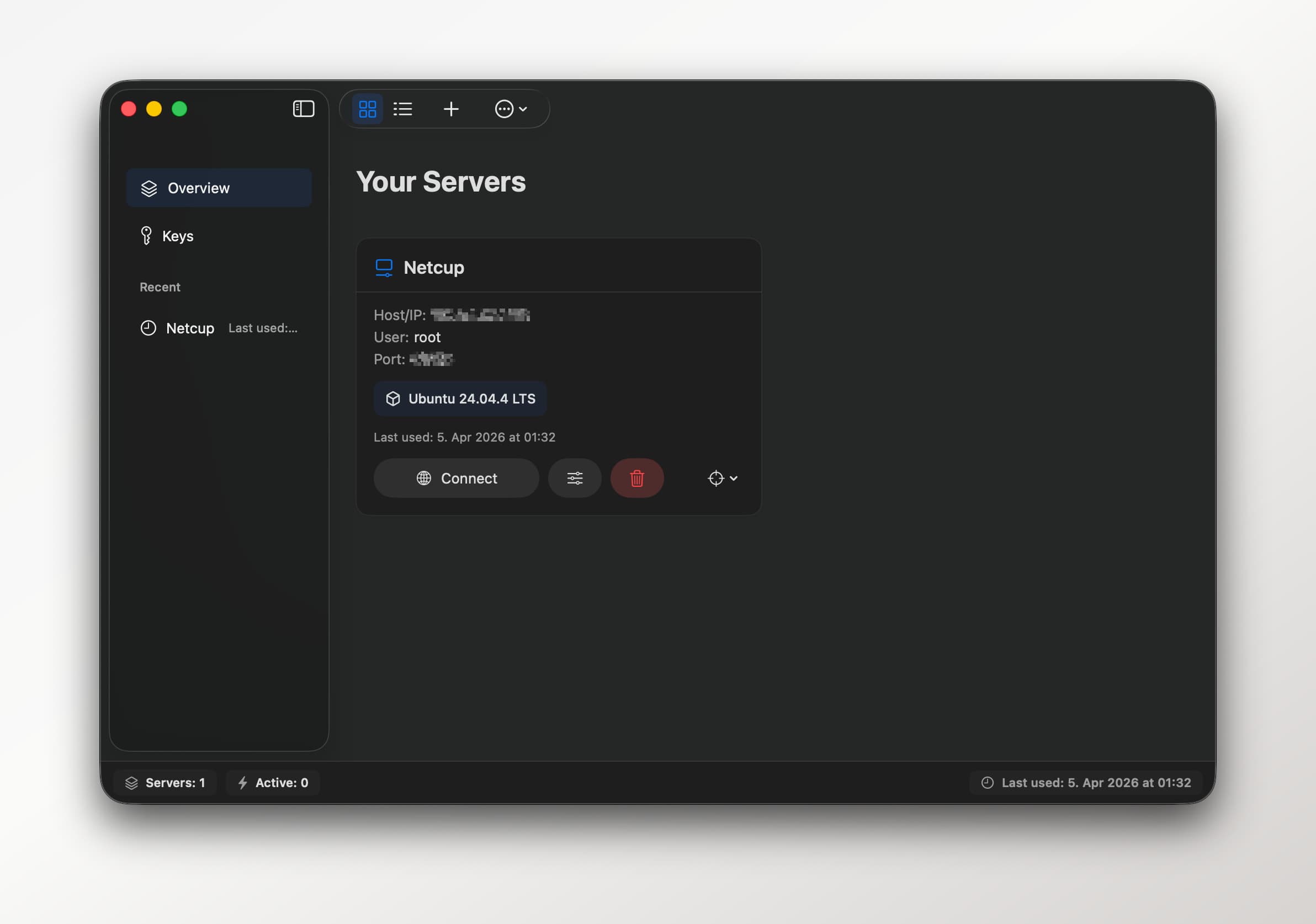Screen dimensions: 1316x924
Task: Switch to grid view layout
Action: pos(367,109)
